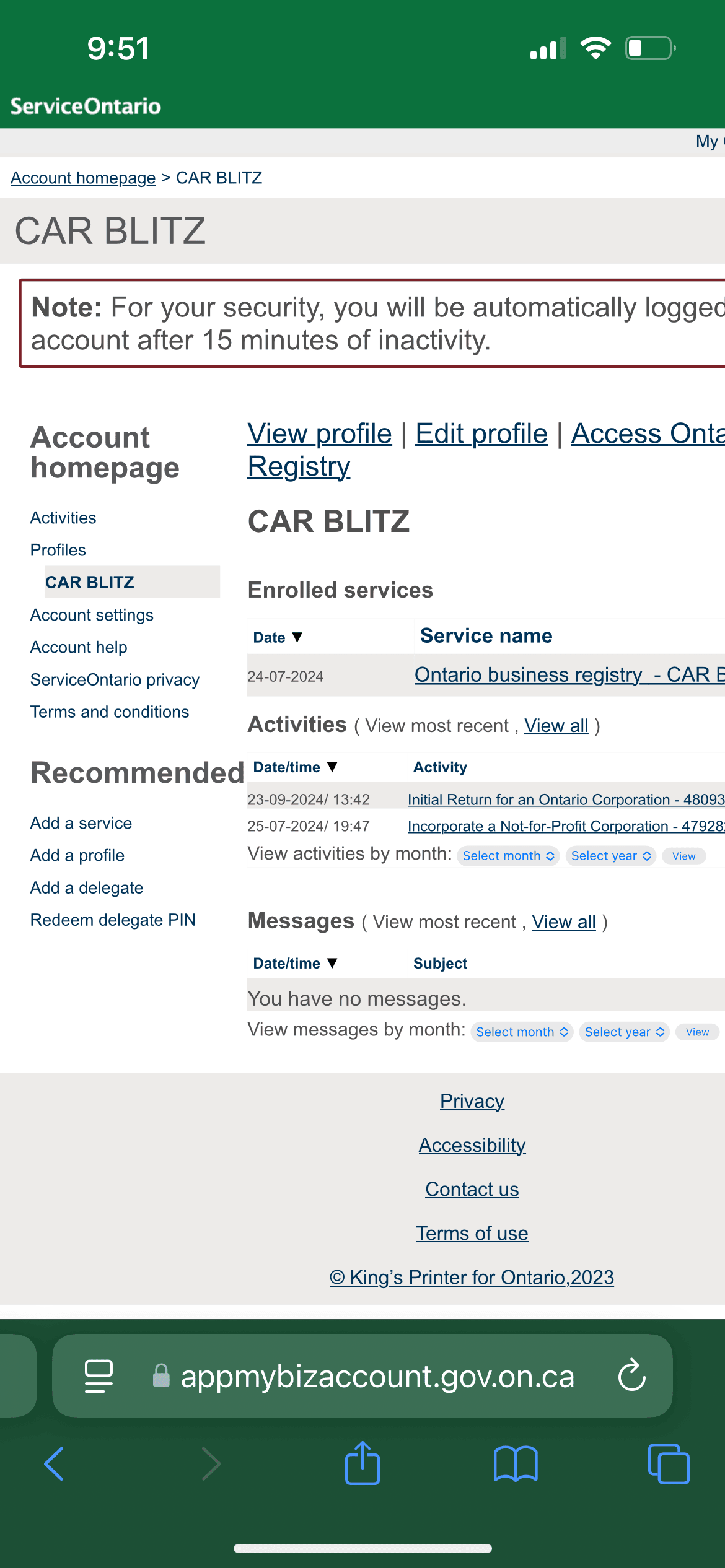The width and height of the screenshot is (725, 1568).
Task: Reload the page with refresh icon
Action: 631,1375
